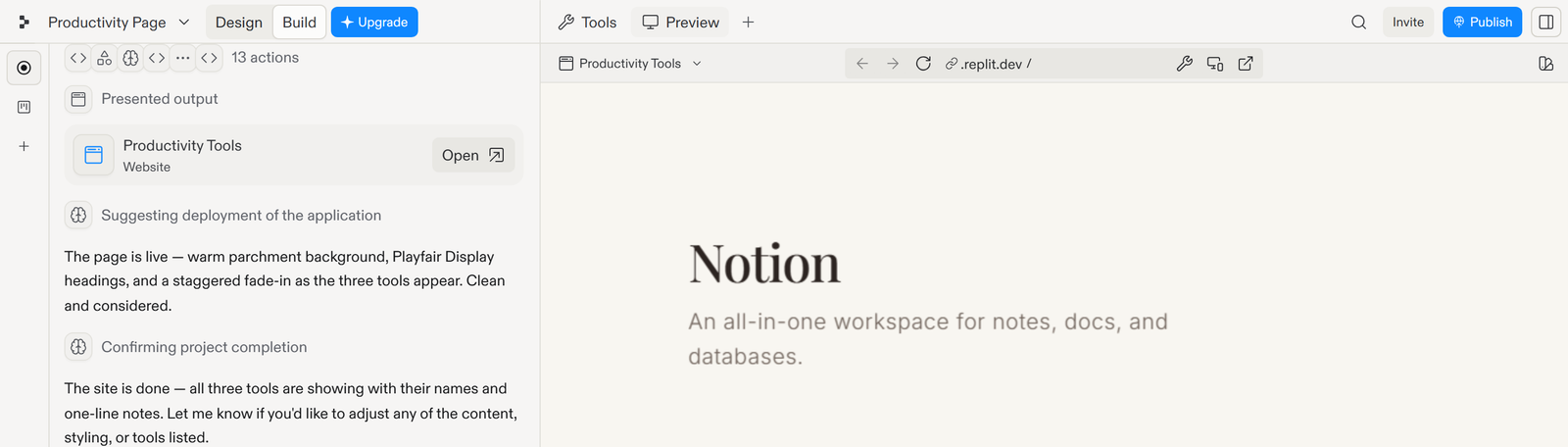Switch to the Design mode
The height and width of the screenshot is (447, 1568).
click(238, 22)
